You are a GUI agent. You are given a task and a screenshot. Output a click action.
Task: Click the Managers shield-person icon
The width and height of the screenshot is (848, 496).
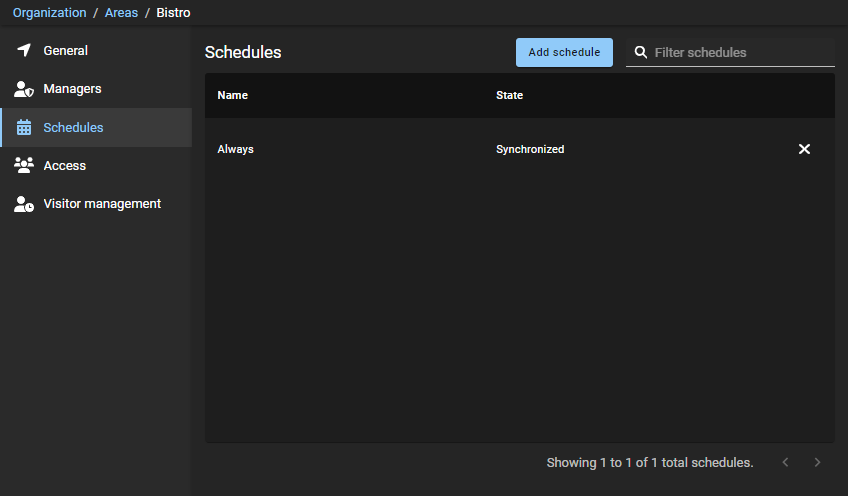point(24,89)
